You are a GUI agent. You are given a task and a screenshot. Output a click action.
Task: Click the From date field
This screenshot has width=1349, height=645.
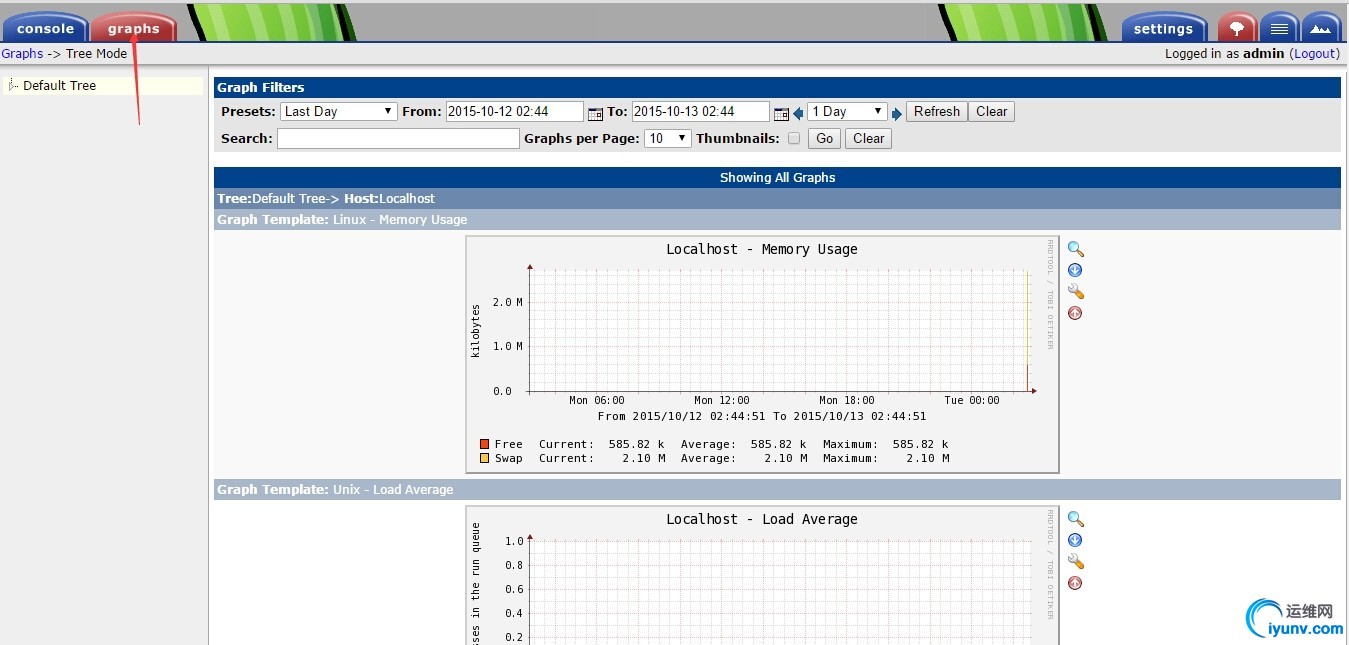pos(515,112)
